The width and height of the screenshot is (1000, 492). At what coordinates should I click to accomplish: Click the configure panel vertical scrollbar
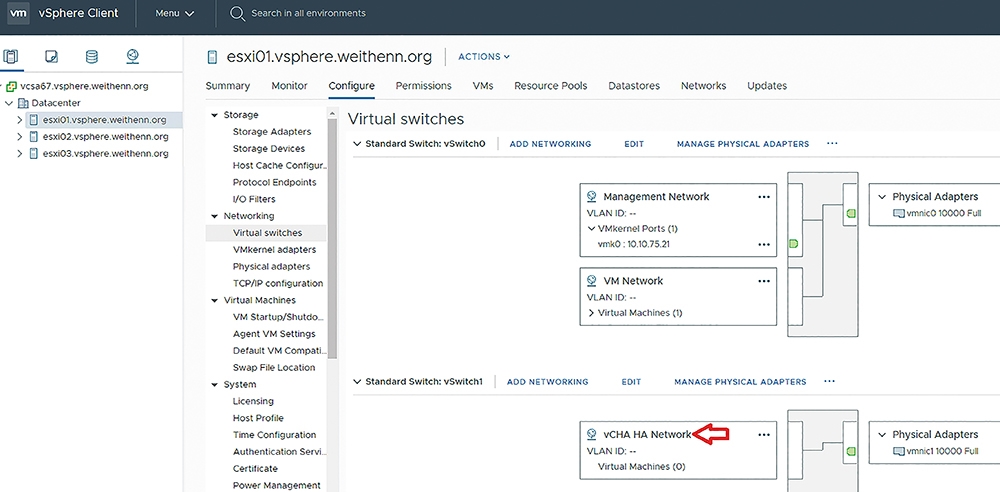pyautogui.click(x=332, y=239)
